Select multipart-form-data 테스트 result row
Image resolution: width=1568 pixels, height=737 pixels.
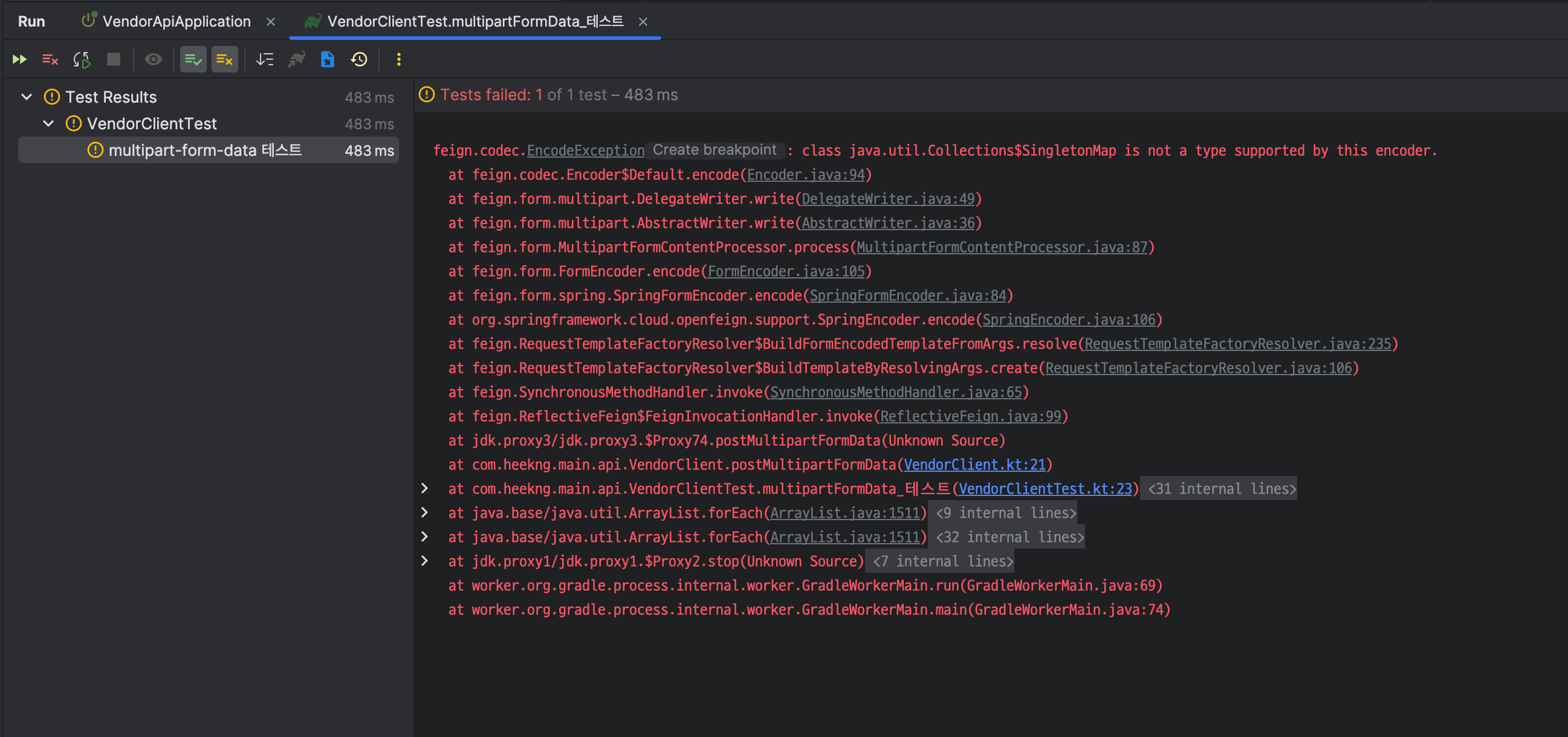point(205,150)
